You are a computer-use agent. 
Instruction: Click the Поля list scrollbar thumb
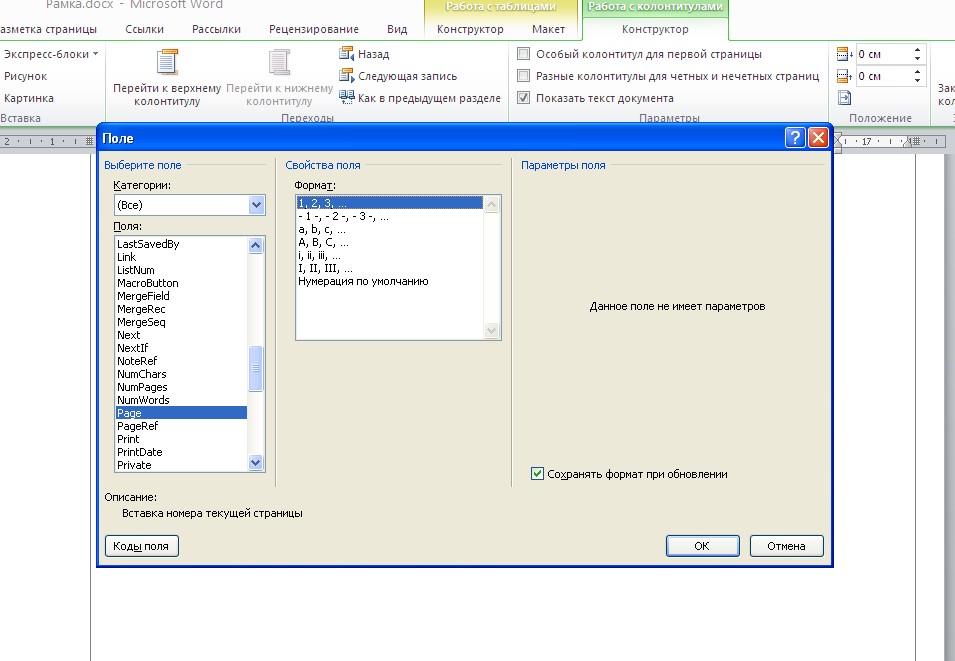(256, 368)
